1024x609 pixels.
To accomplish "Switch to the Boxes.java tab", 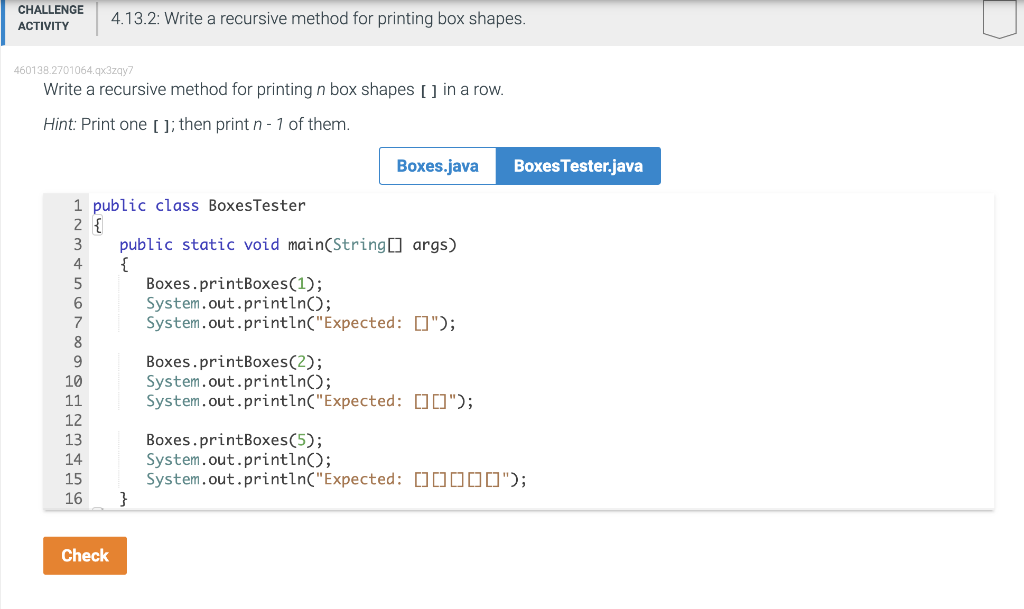I will point(437,166).
